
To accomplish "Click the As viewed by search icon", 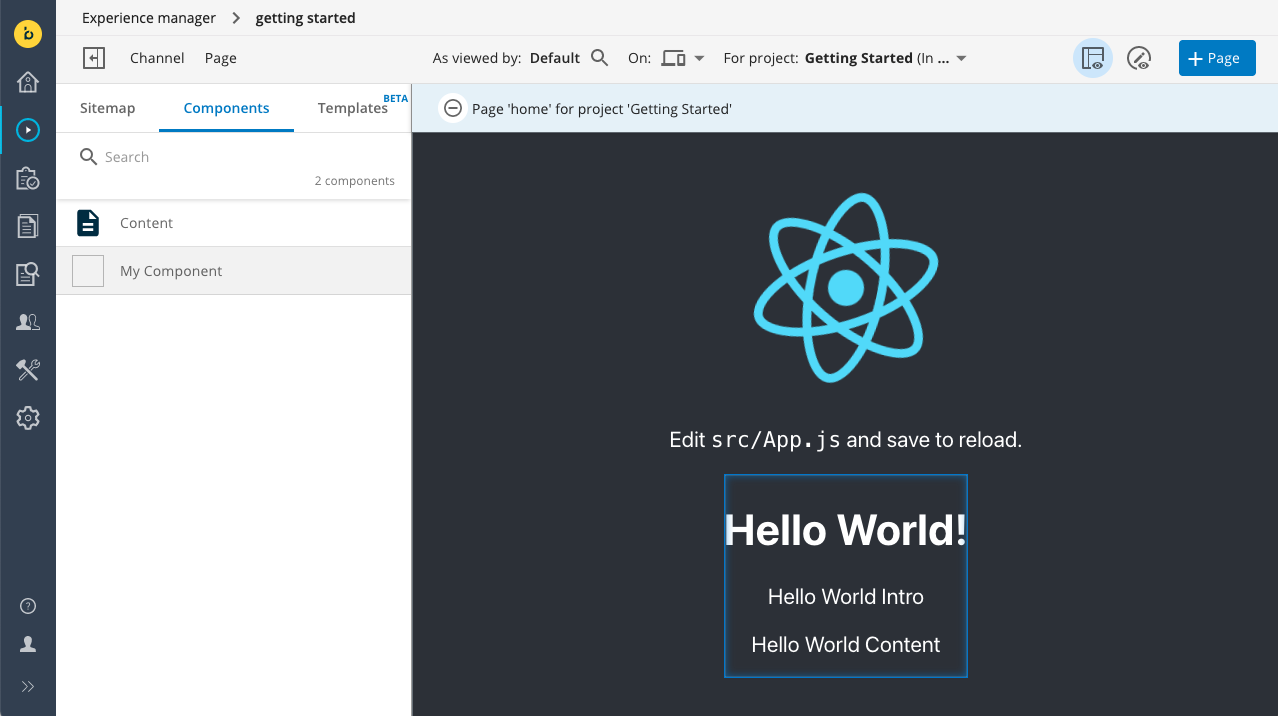I will coord(600,58).
